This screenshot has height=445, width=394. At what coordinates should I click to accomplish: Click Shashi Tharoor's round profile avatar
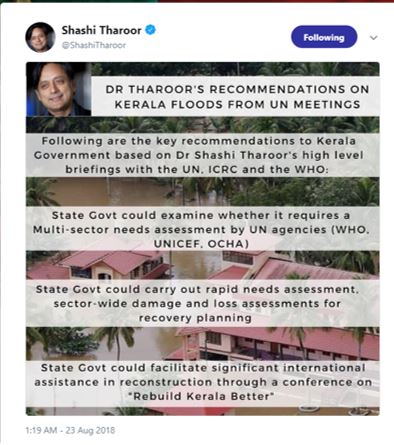pyautogui.click(x=40, y=37)
